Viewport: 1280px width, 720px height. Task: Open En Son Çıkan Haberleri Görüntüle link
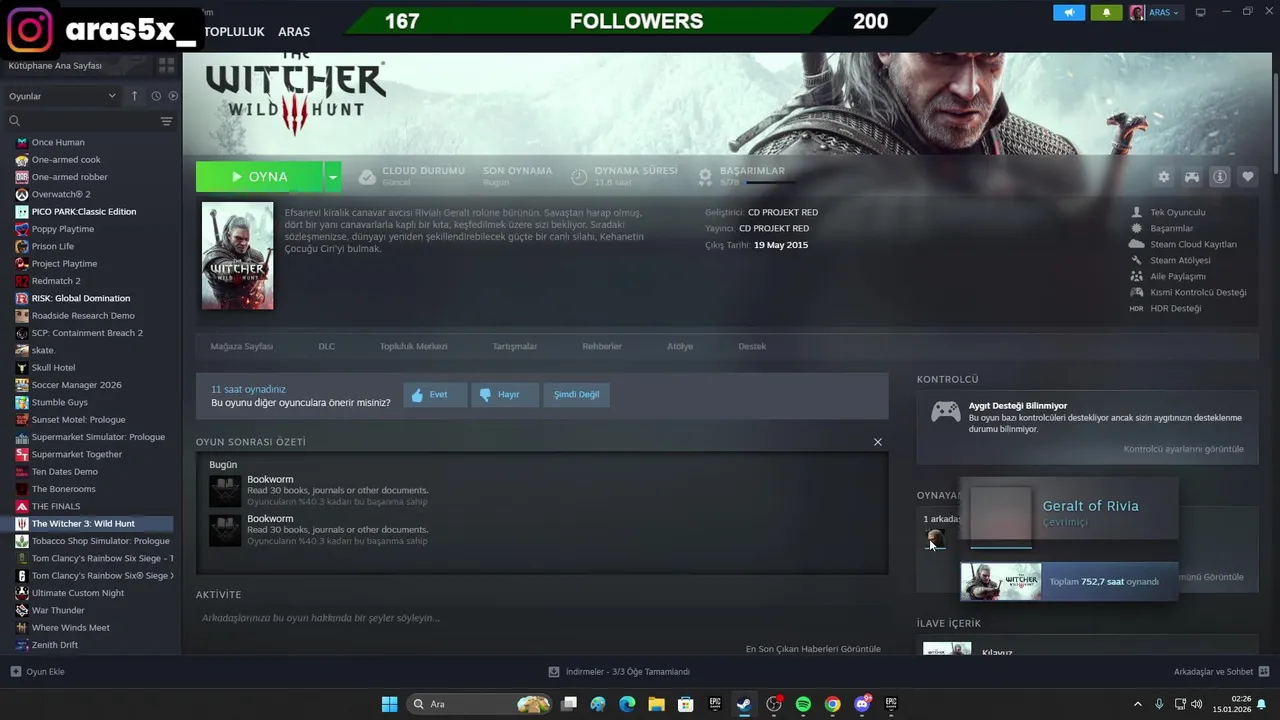pos(813,649)
